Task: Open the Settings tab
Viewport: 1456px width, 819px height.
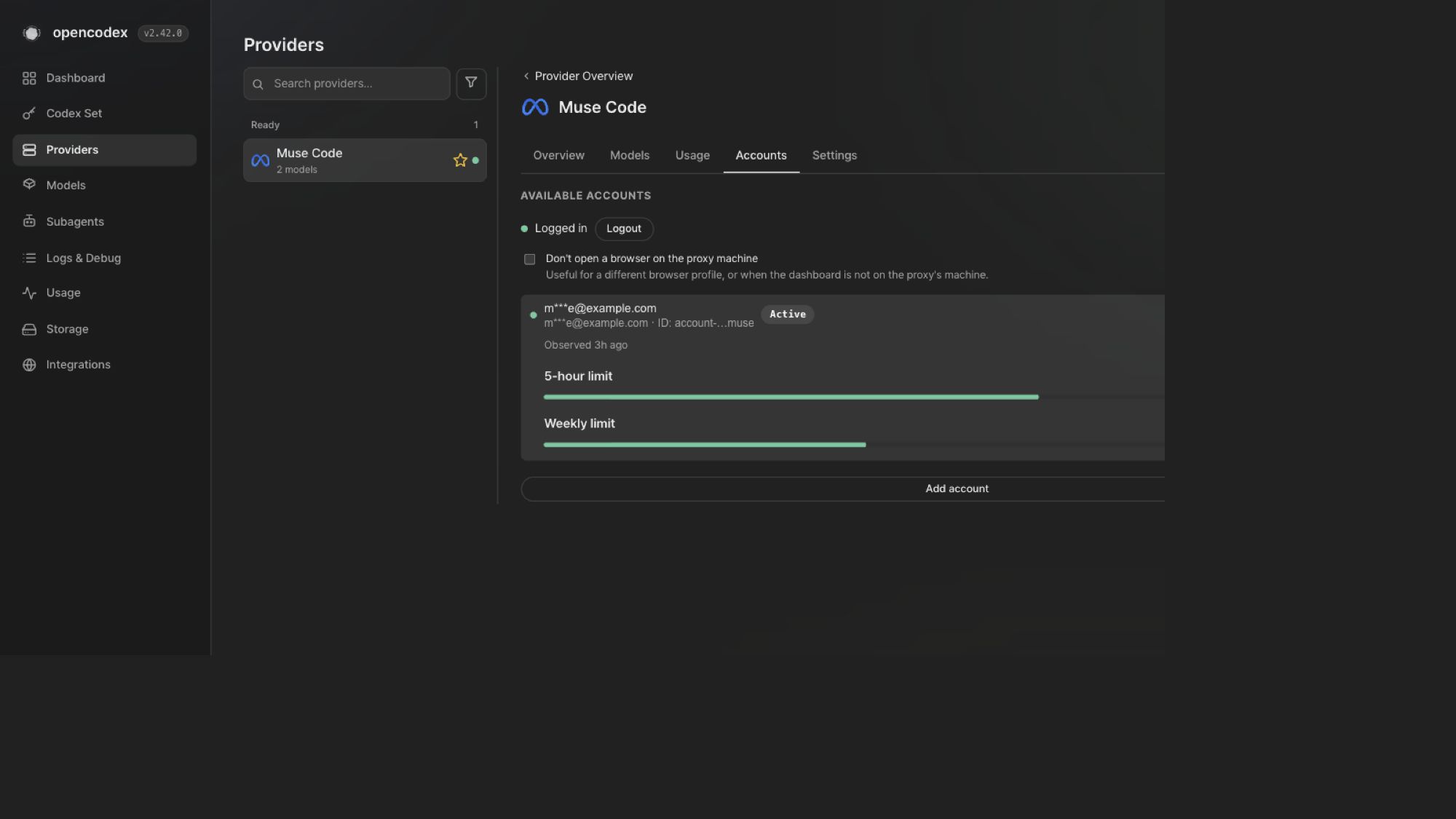Action: coord(834,155)
